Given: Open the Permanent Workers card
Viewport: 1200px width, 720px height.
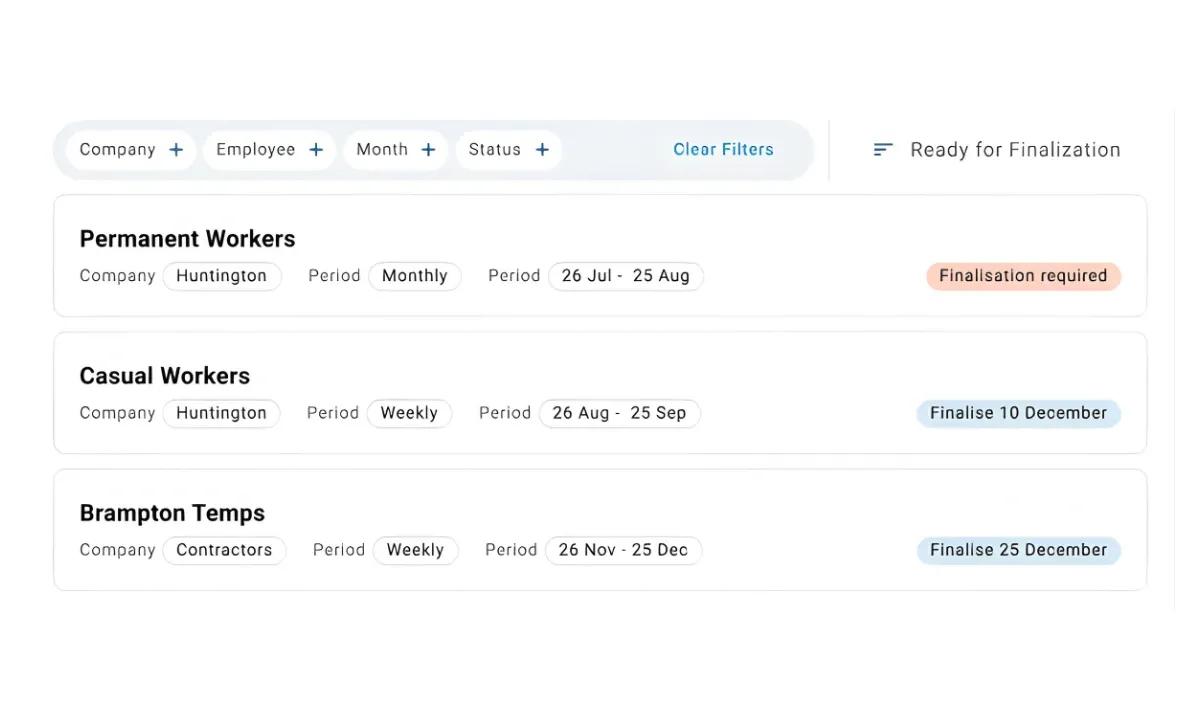Looking at the screenshot, I should [x=187, y=238].
